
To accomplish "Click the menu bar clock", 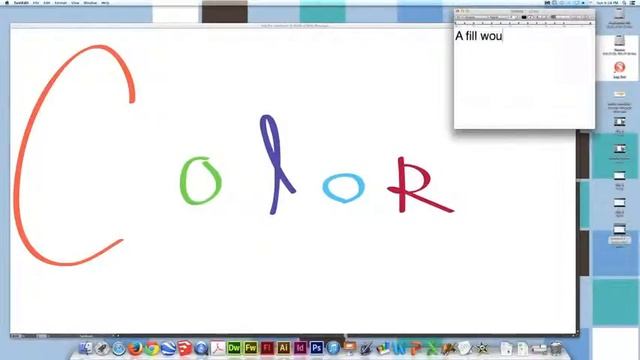I will click(x=607, y=3).
